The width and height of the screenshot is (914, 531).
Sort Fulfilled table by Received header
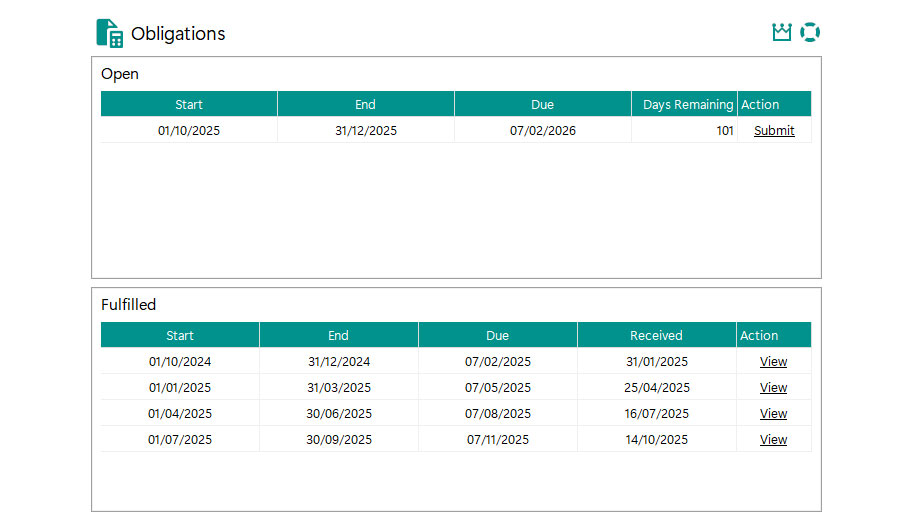pos(656,336)
